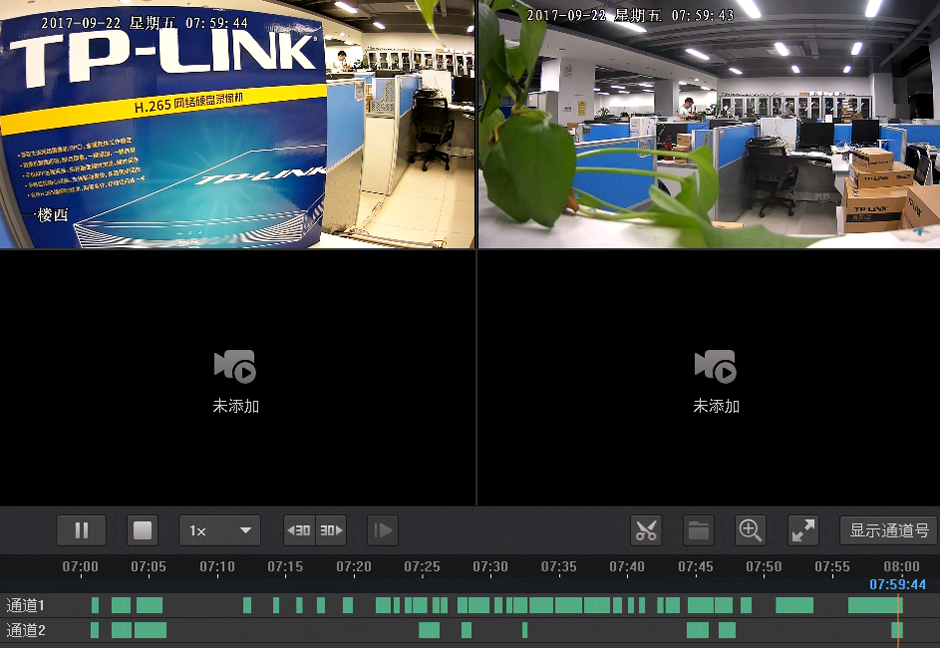Jump to 07:45 on the timeline ruler

[x=695, y=566]
